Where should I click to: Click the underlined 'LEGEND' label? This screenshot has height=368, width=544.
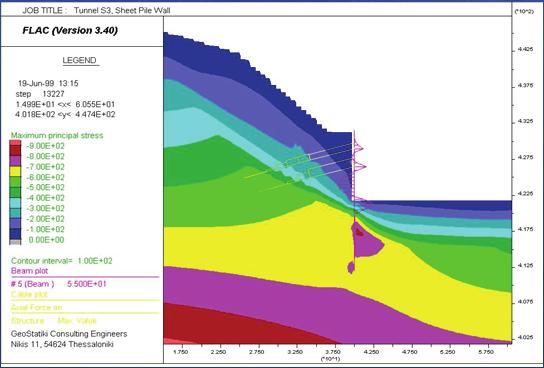point(79,60)
